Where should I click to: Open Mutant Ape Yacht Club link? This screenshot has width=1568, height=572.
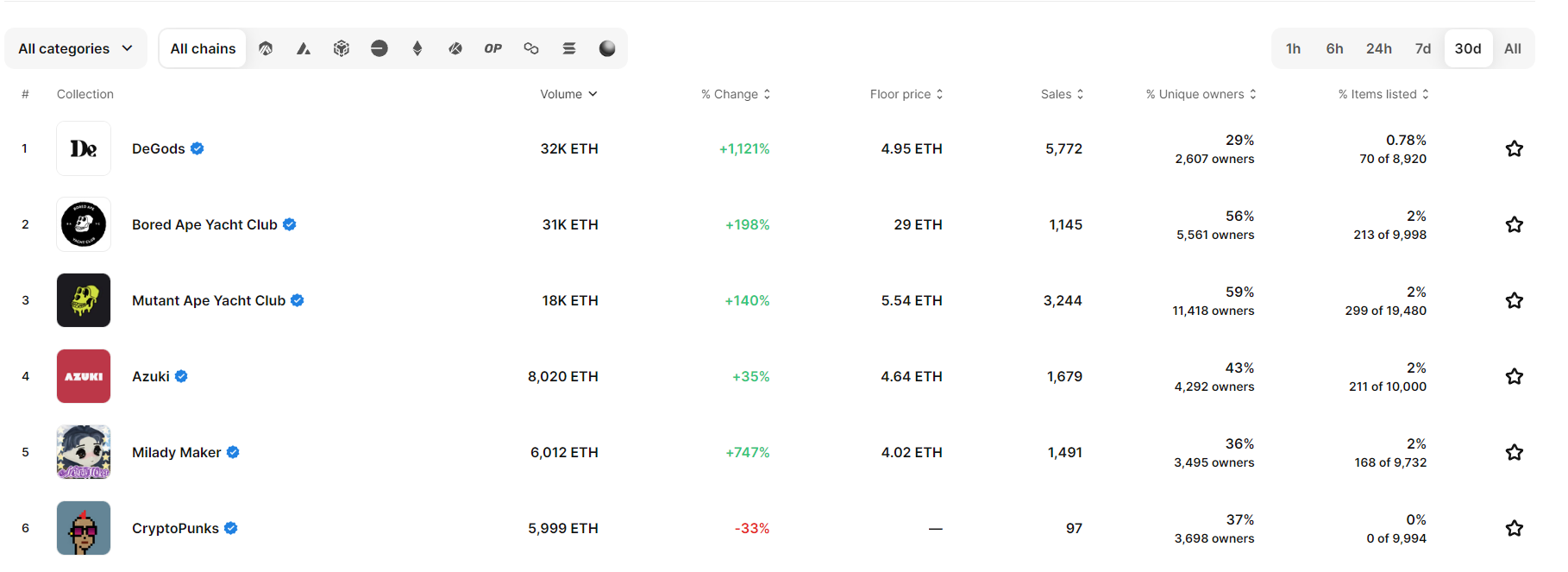209,300
